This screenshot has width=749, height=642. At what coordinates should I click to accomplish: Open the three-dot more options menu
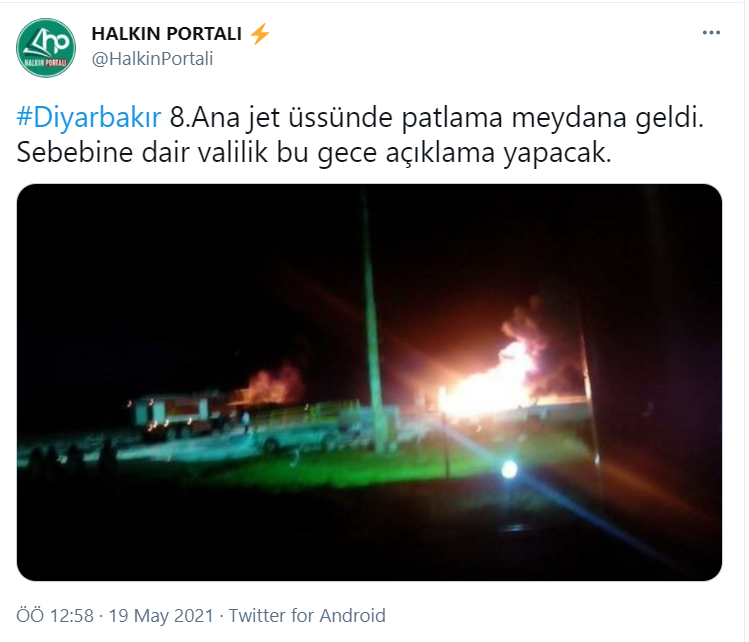pyautogui.click(x=711, y=33)
